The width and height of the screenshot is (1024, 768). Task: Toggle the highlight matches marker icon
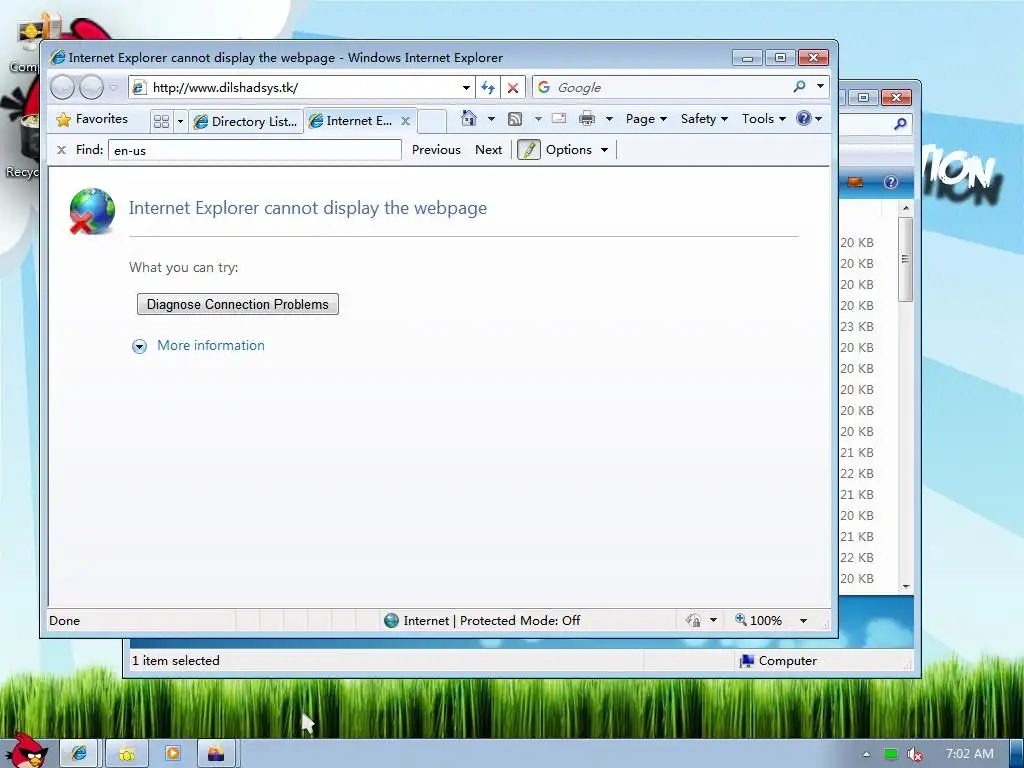[x=529, y=150]
